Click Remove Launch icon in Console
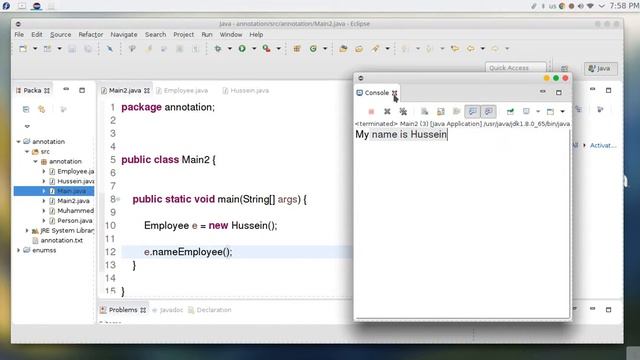Viewport: 640px width, 360px height. [x=387, y=111]
